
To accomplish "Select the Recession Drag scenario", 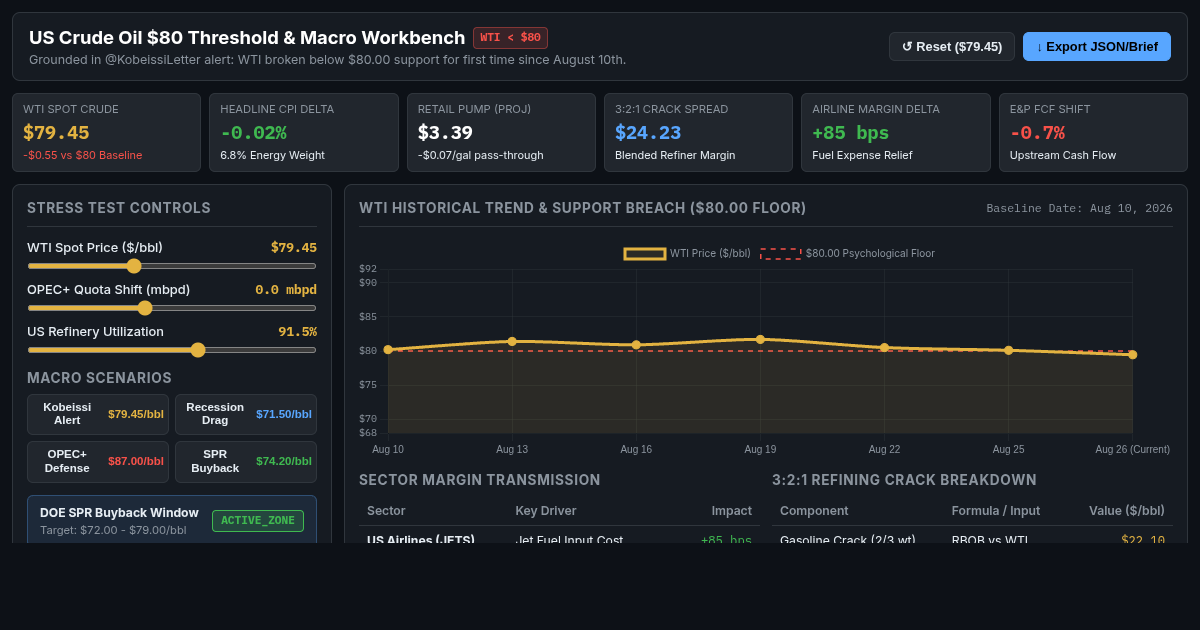I will tap(246, 414).
